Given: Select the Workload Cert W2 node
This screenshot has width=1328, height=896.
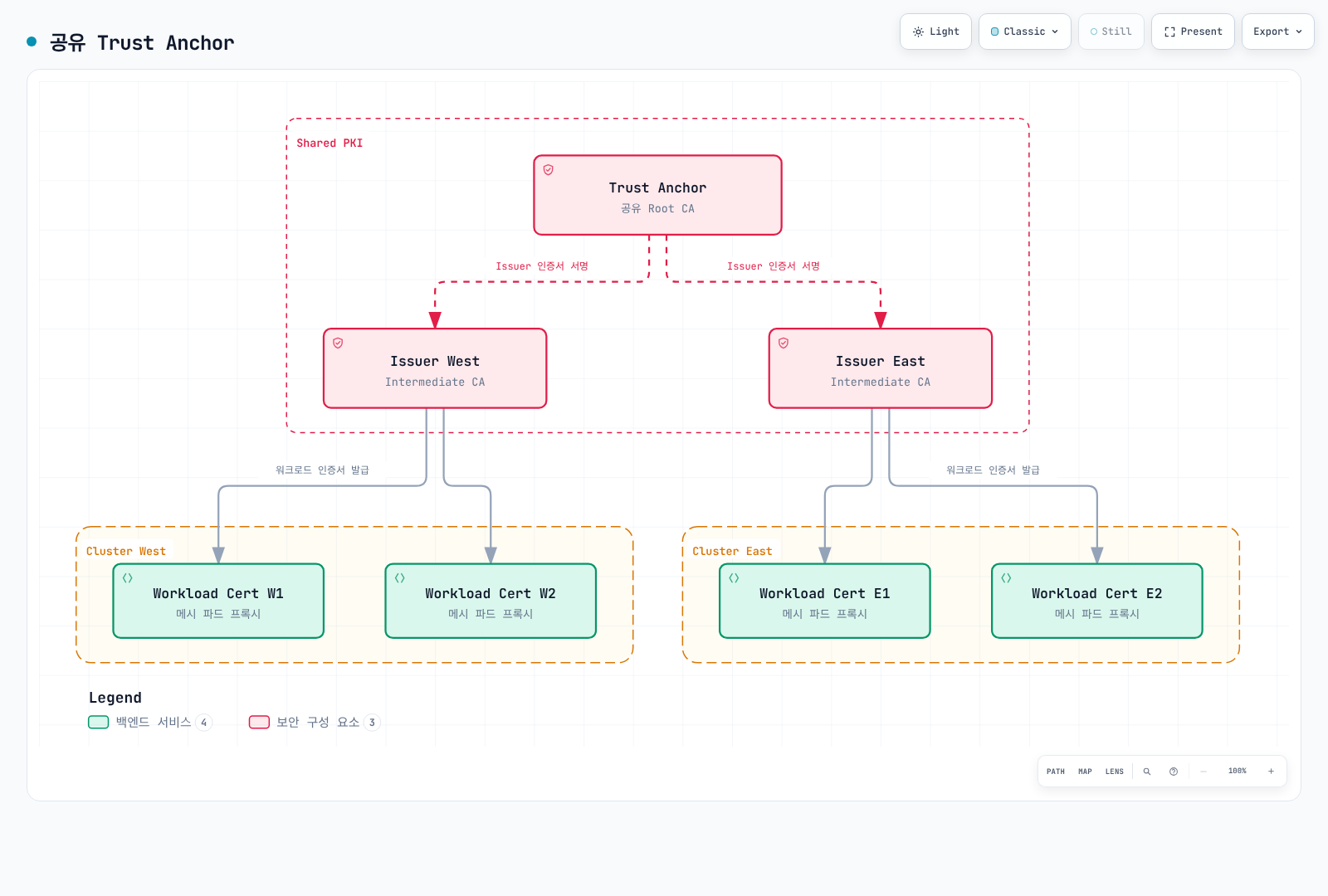Looking at the screenshot, I should (x=491, y=601).
